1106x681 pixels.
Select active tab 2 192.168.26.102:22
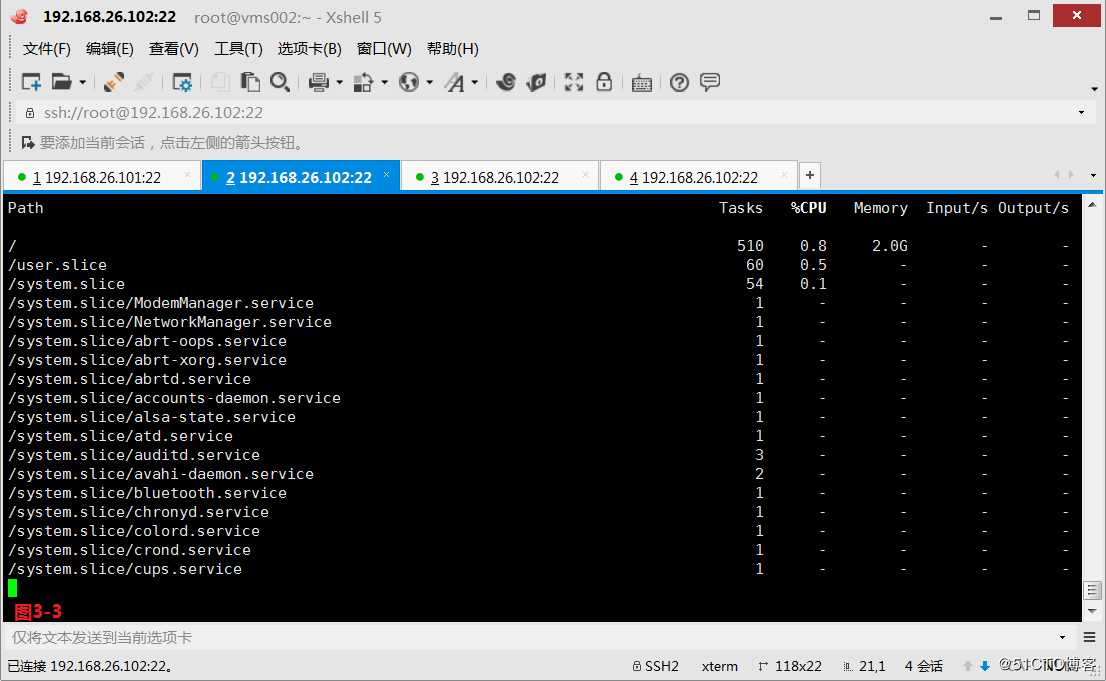click(299, 177)
